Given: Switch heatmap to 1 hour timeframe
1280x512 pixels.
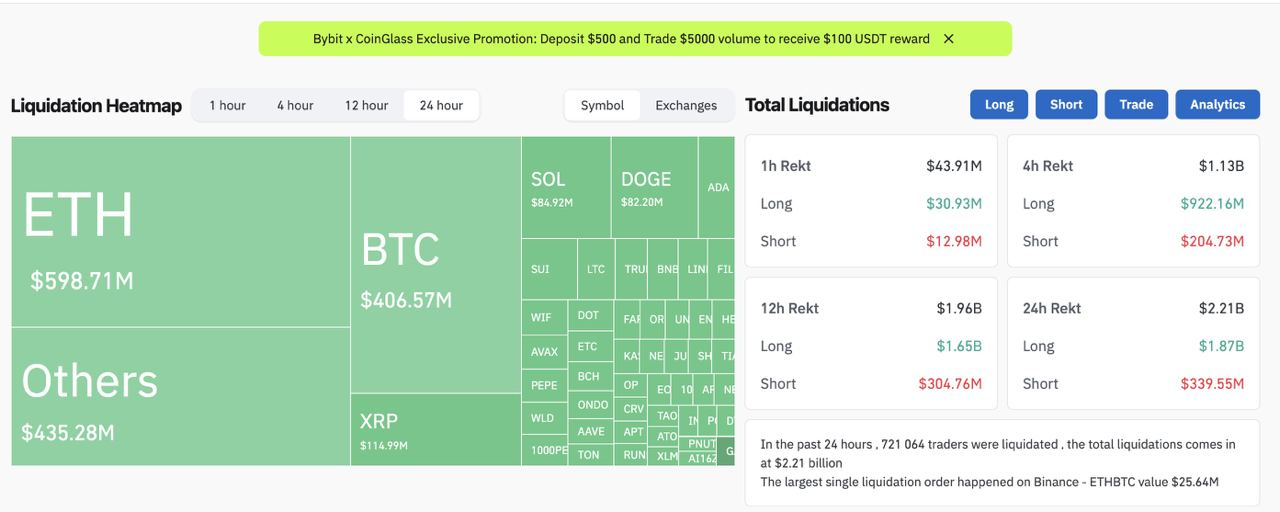Looking at the screenshot, I should click(227, 105).
